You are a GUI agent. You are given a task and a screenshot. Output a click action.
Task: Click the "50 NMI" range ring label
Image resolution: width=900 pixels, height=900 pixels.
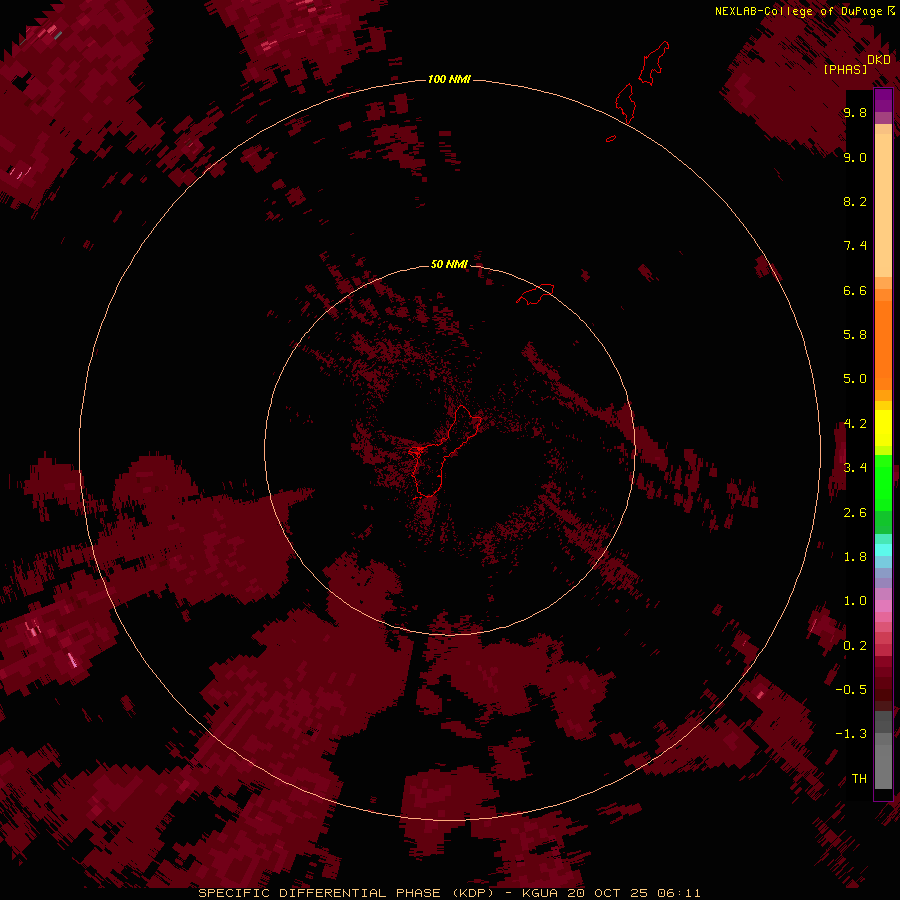[449, 264]
